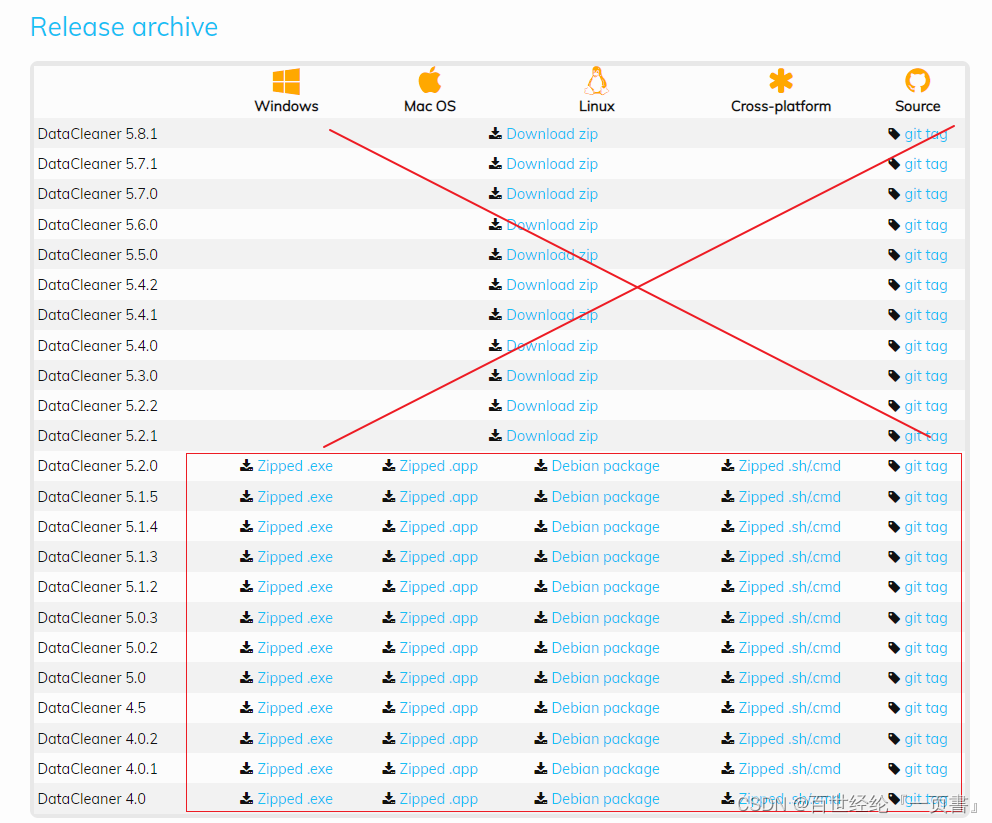Open git tag link for DataCleaner 5.4.2
The height and width of the screenshot is (823, 992).
click(926, 285)
